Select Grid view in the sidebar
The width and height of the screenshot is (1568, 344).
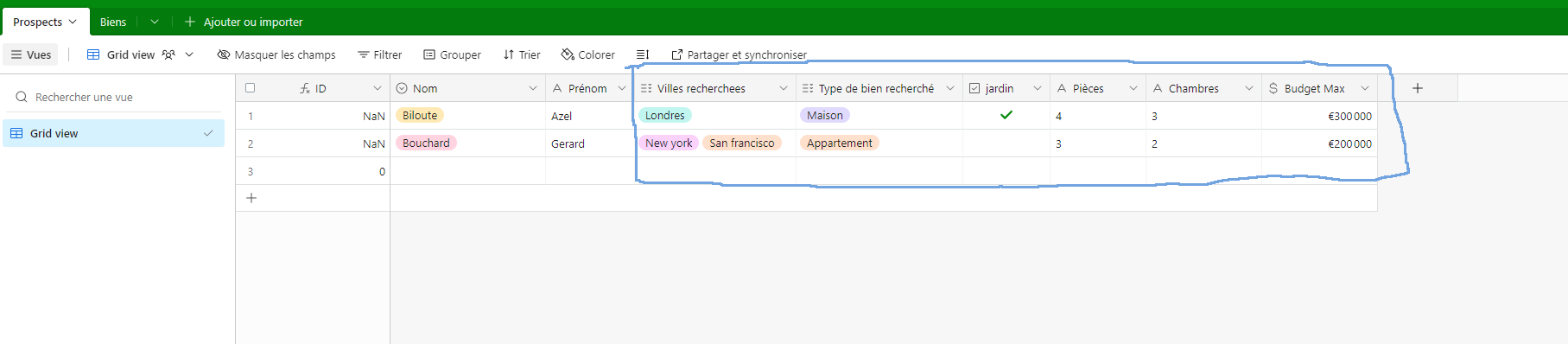113,133
